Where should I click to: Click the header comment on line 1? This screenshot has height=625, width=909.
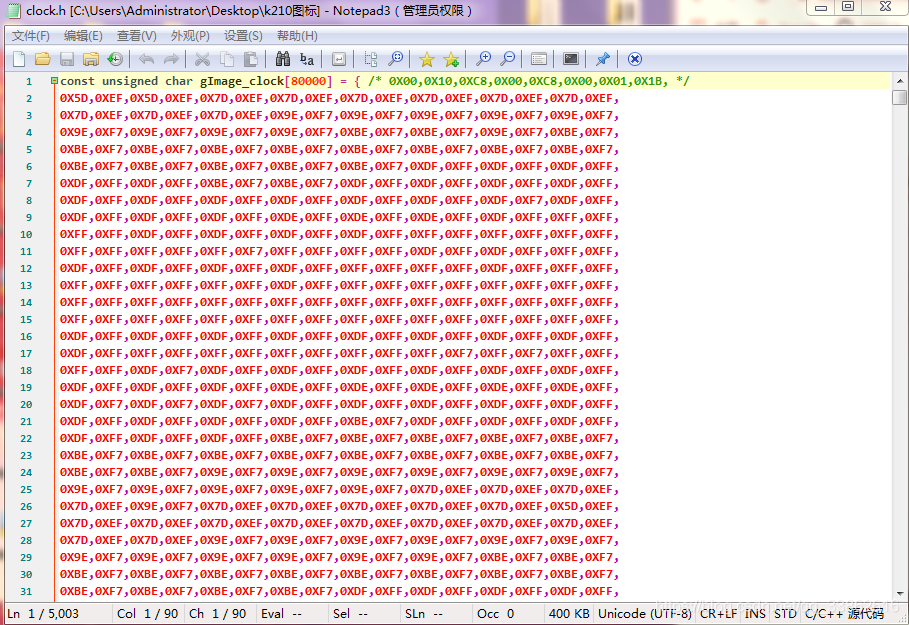pyautogui.click(x=529, y=81)
